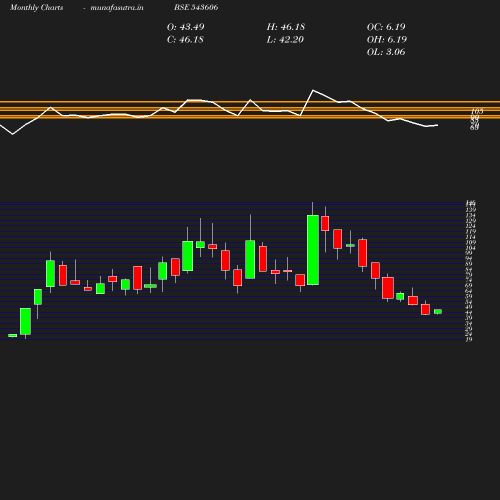The image size is (500, 500).
Task: Click the final small green candlestick
Action: point(438,311)
